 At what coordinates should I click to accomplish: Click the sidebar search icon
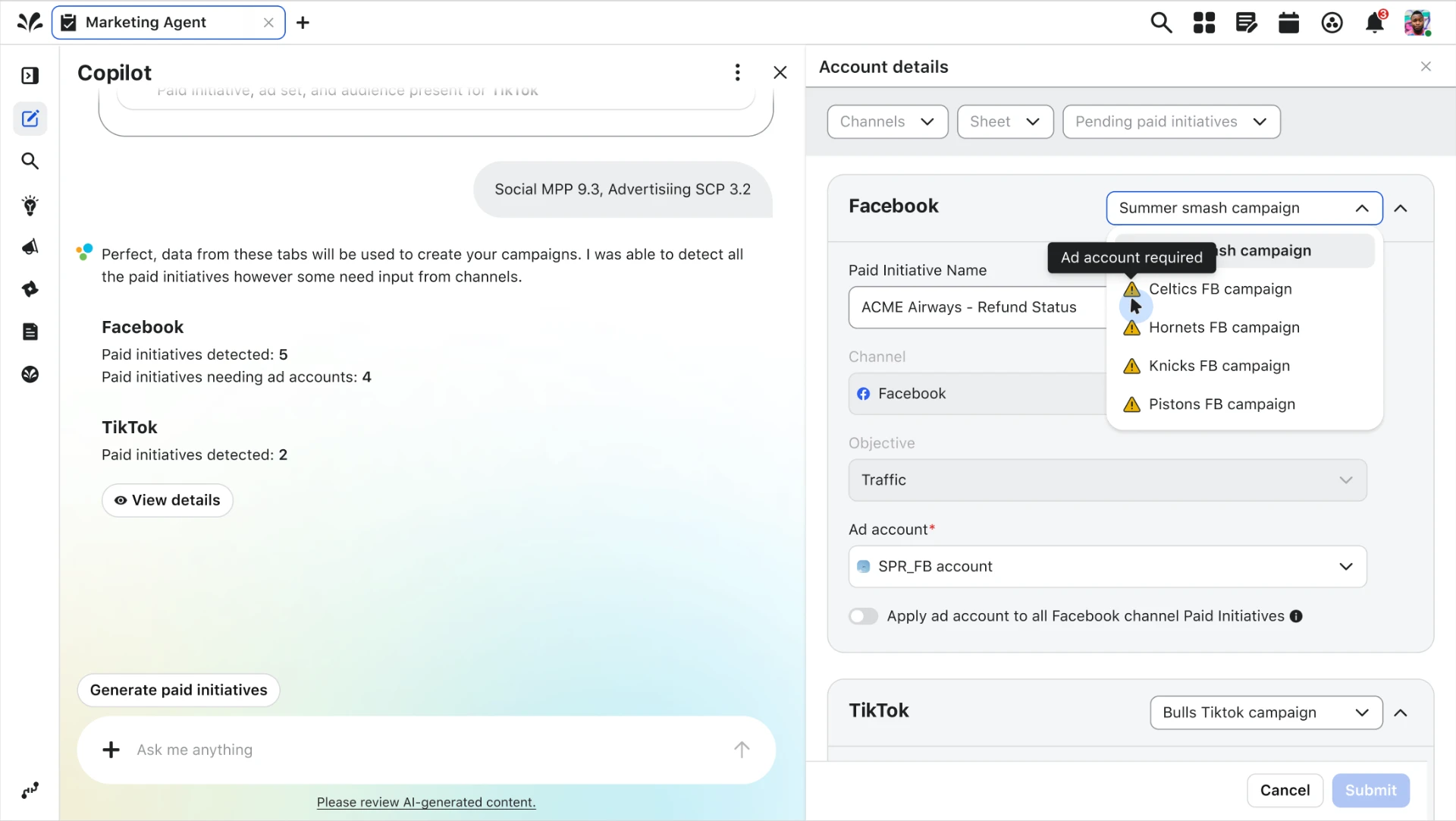(x=30, y=161)
